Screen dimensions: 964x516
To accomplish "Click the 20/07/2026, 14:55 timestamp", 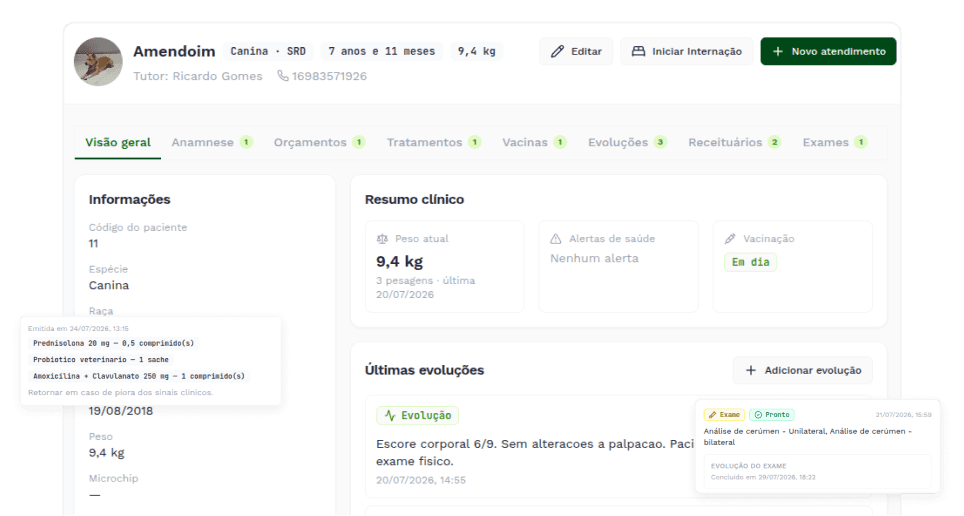I will 421,480.
